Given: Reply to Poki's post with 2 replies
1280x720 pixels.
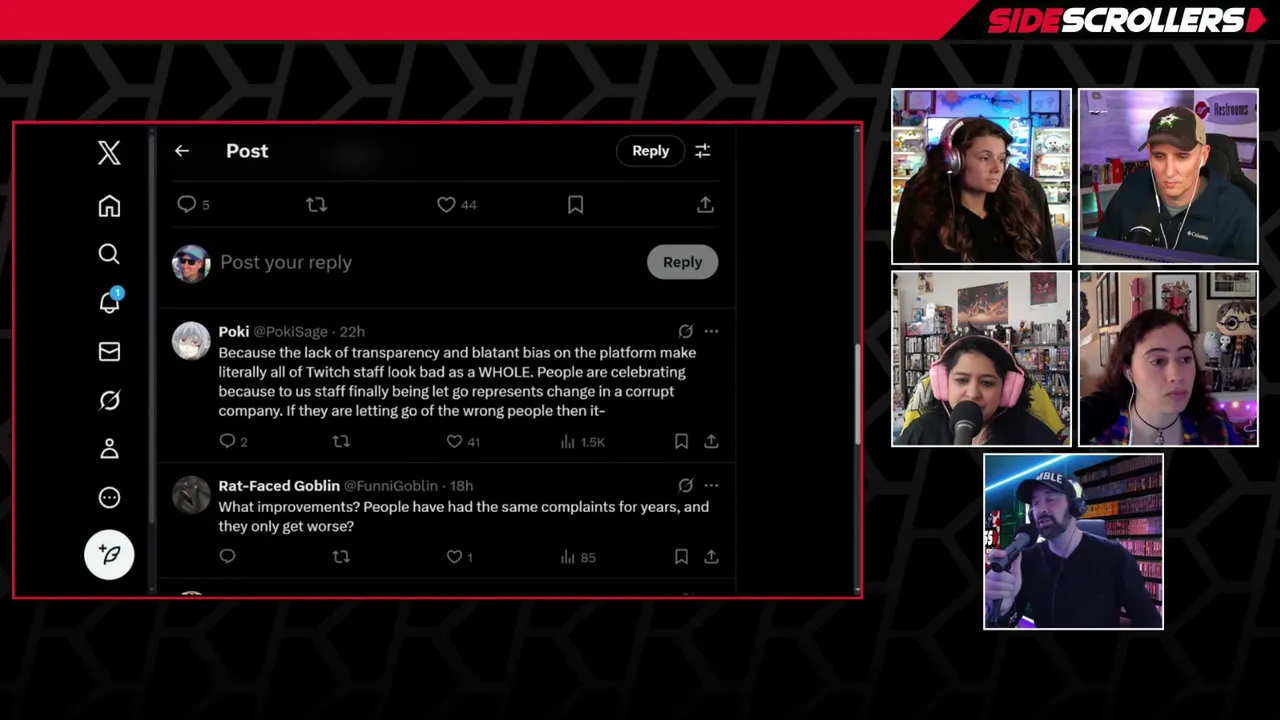Looking at the screenshot, I should [x=233, y=441].
